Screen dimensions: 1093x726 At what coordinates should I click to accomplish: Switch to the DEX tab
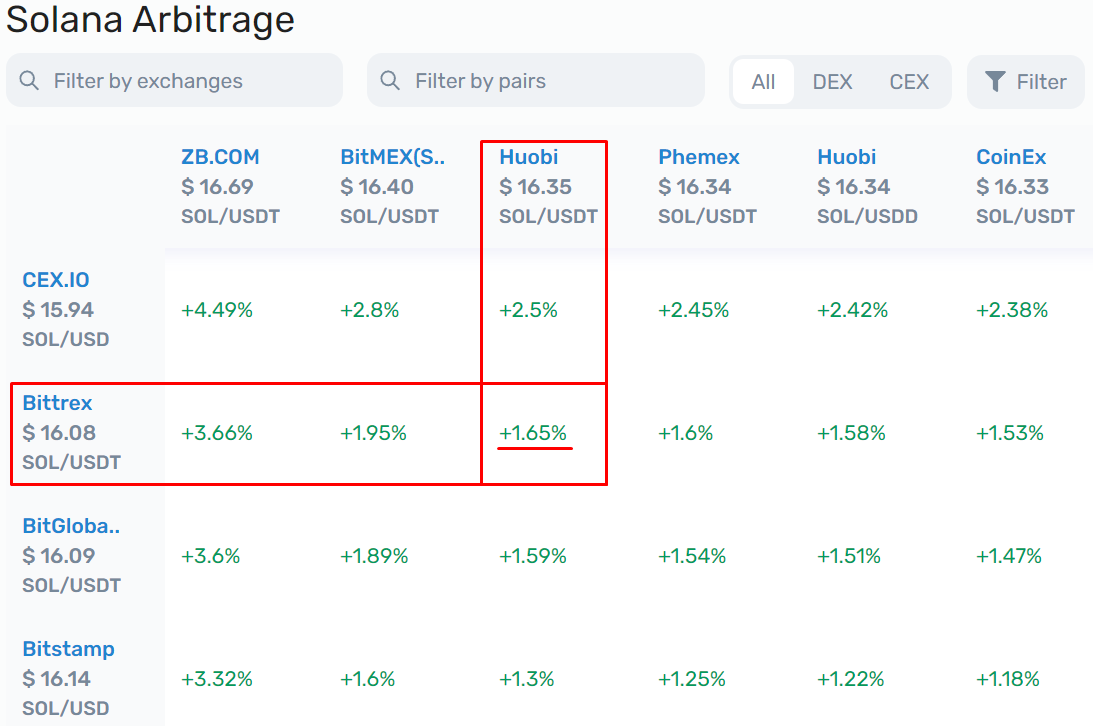click(832, 82)
